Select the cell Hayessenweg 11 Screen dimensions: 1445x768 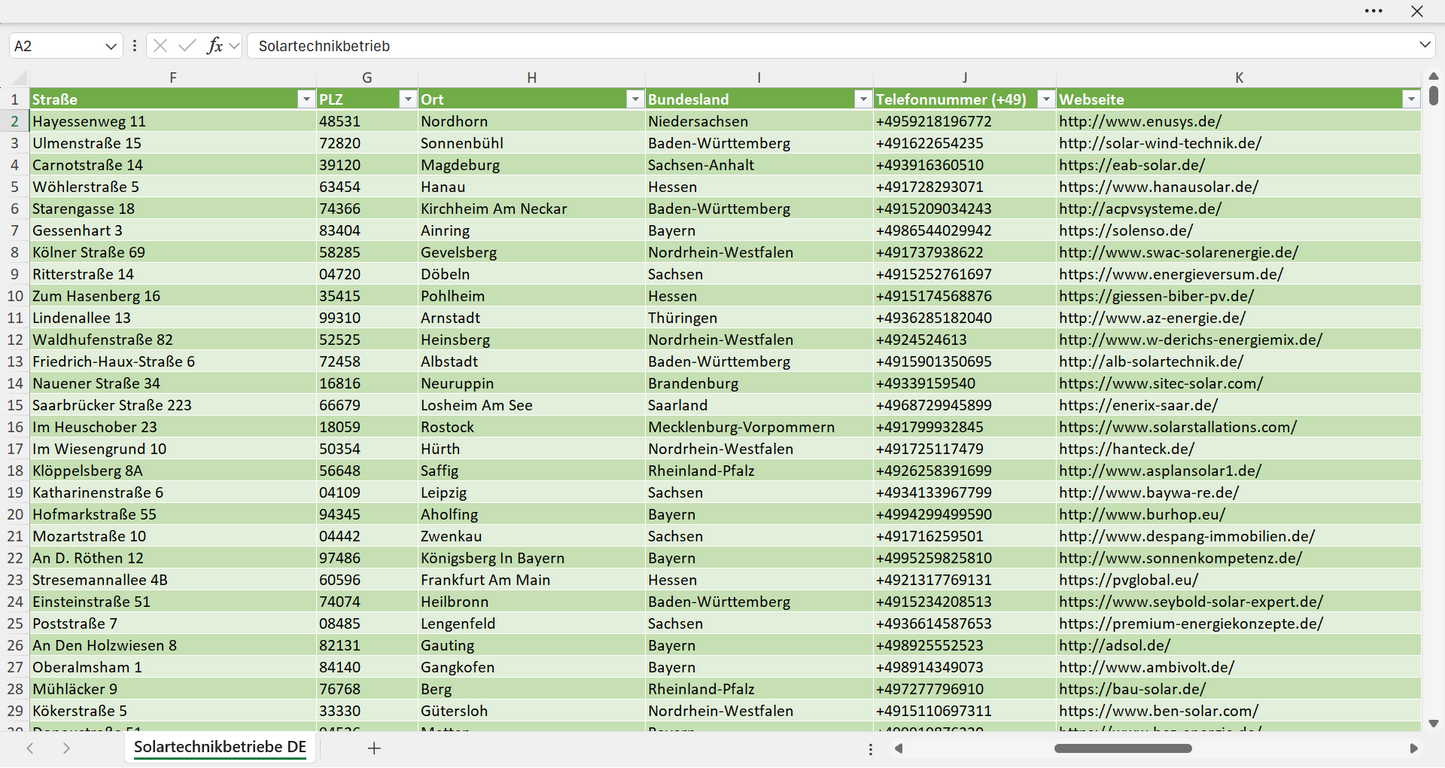click(x=173, y=121)
